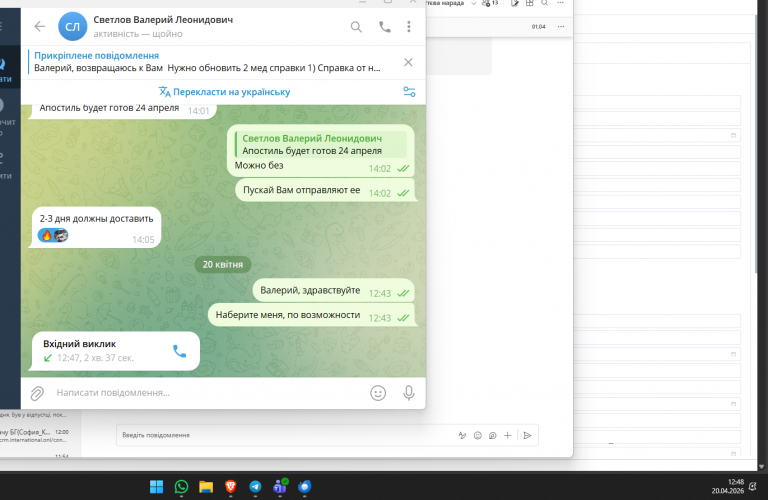This screenshot has width=768, height=500.
Task: Click the translate language icon
Action: click(165, 92)
